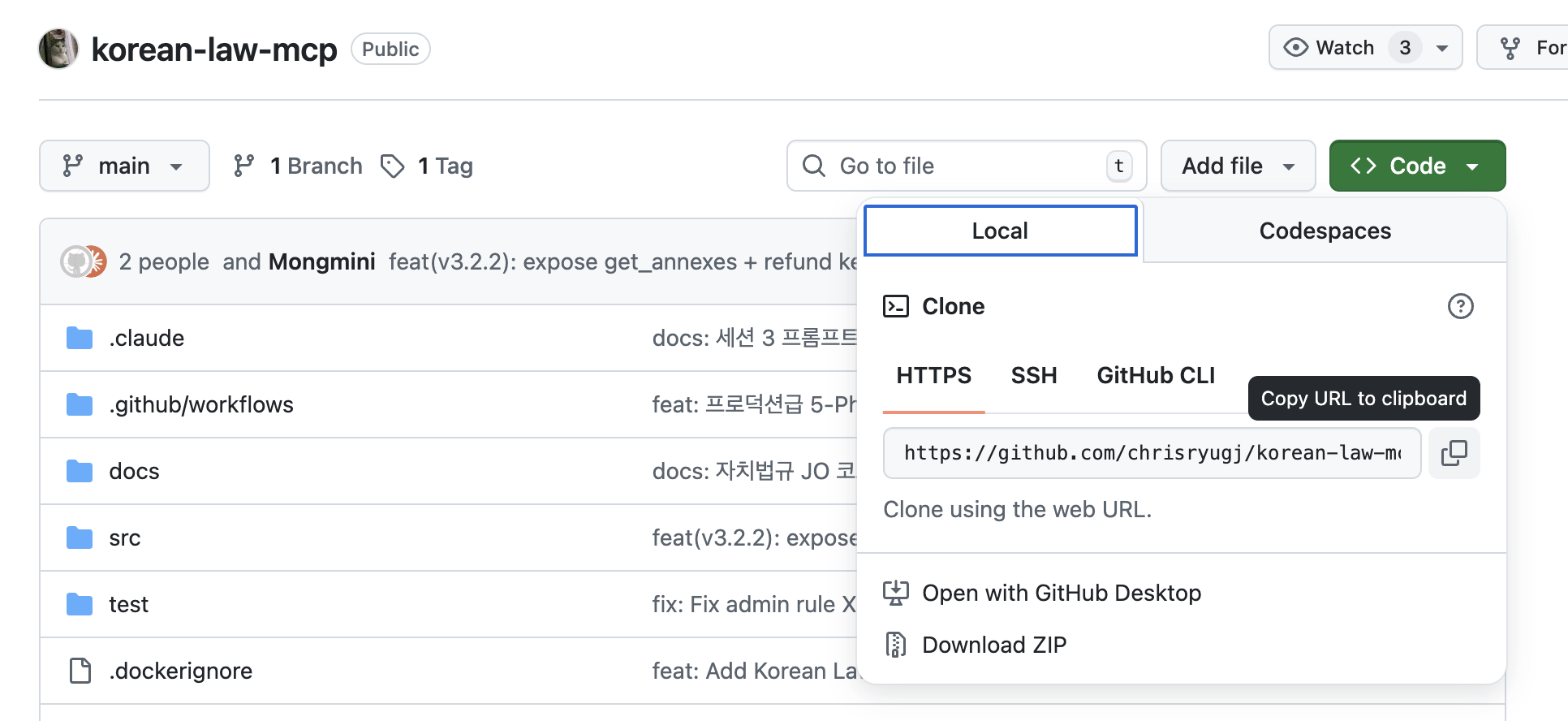Open Mongmini's profile link
This screenshot has height=721, width=1568.
pyautogui.click(x=321, y=261)
